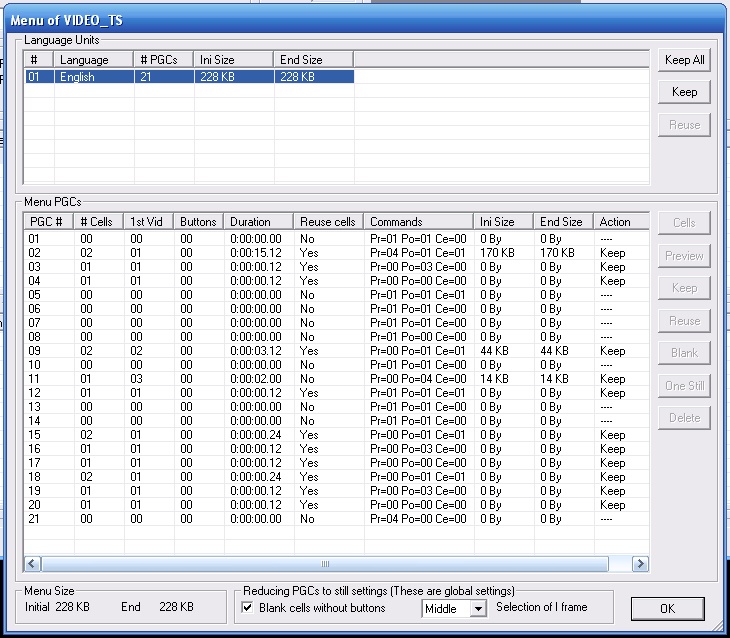Image resolution: width=730 pixels, height=638 pixels.
Task: Click the horizontal scrollbar thumb
Action: pos(325,564)
